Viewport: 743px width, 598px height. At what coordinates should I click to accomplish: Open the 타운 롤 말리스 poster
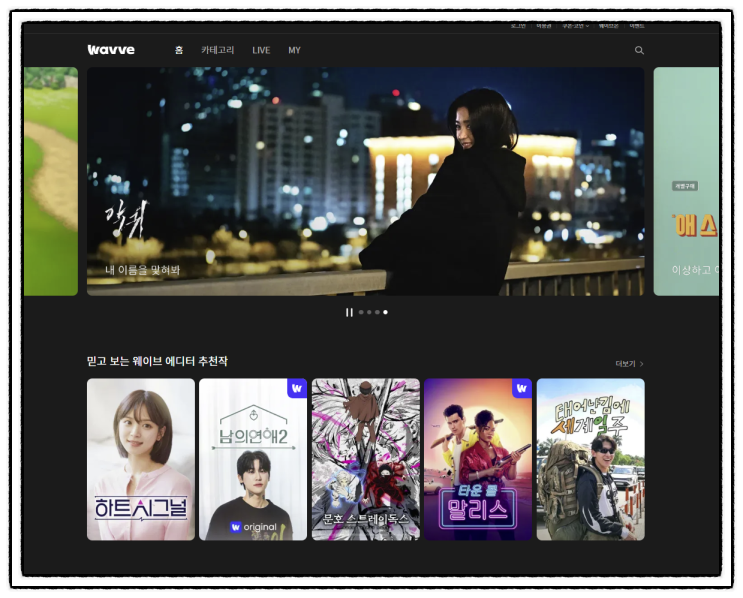[x=478, y=459]
